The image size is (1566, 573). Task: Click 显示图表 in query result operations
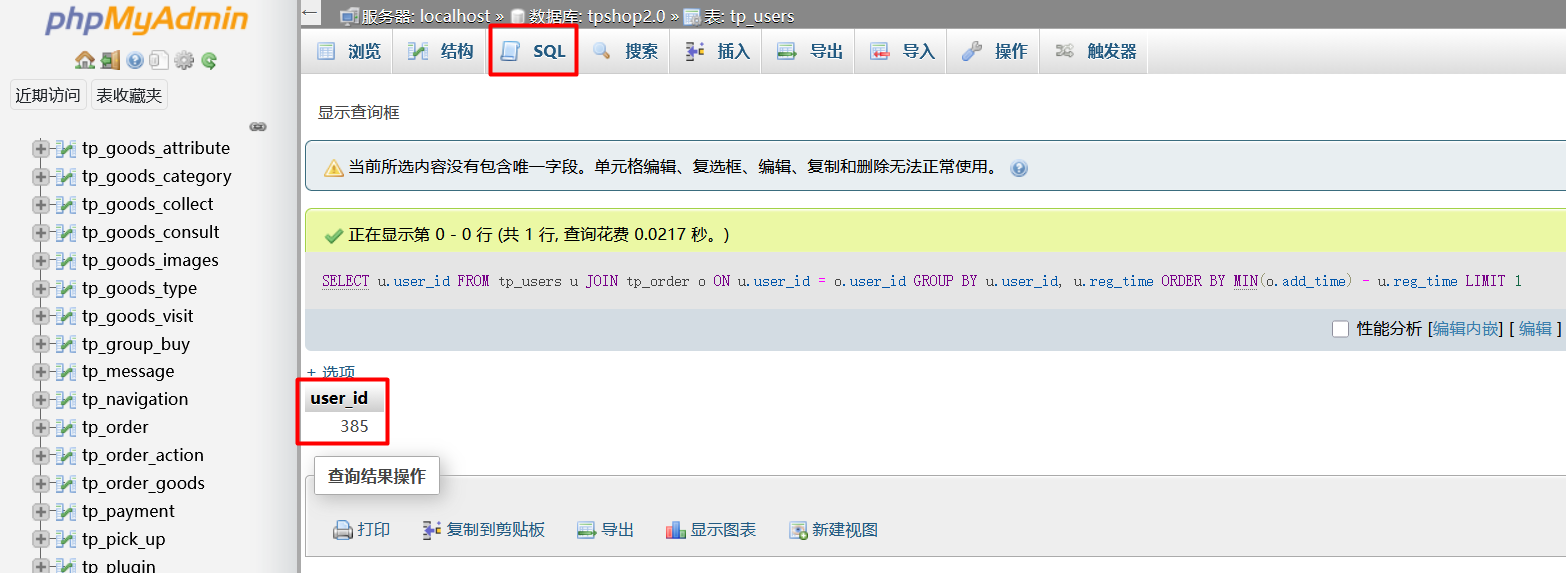711,530
